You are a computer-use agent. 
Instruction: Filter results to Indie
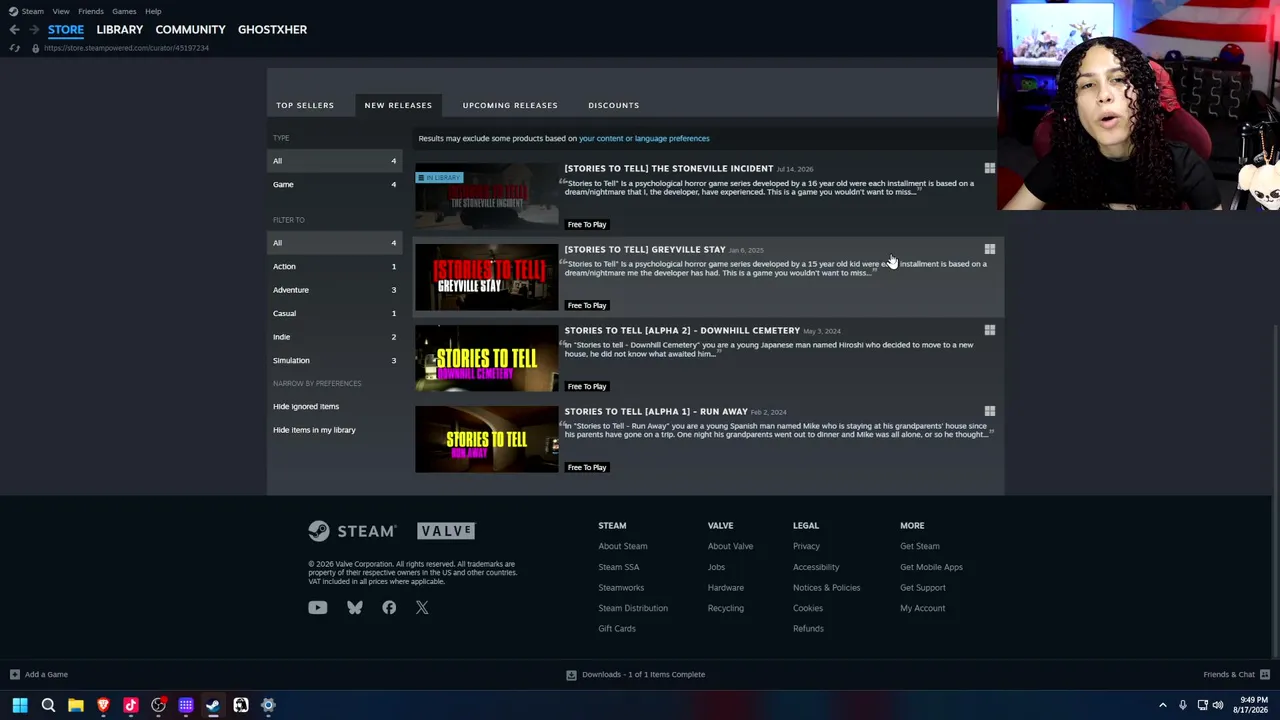click(x=334, y=337)
